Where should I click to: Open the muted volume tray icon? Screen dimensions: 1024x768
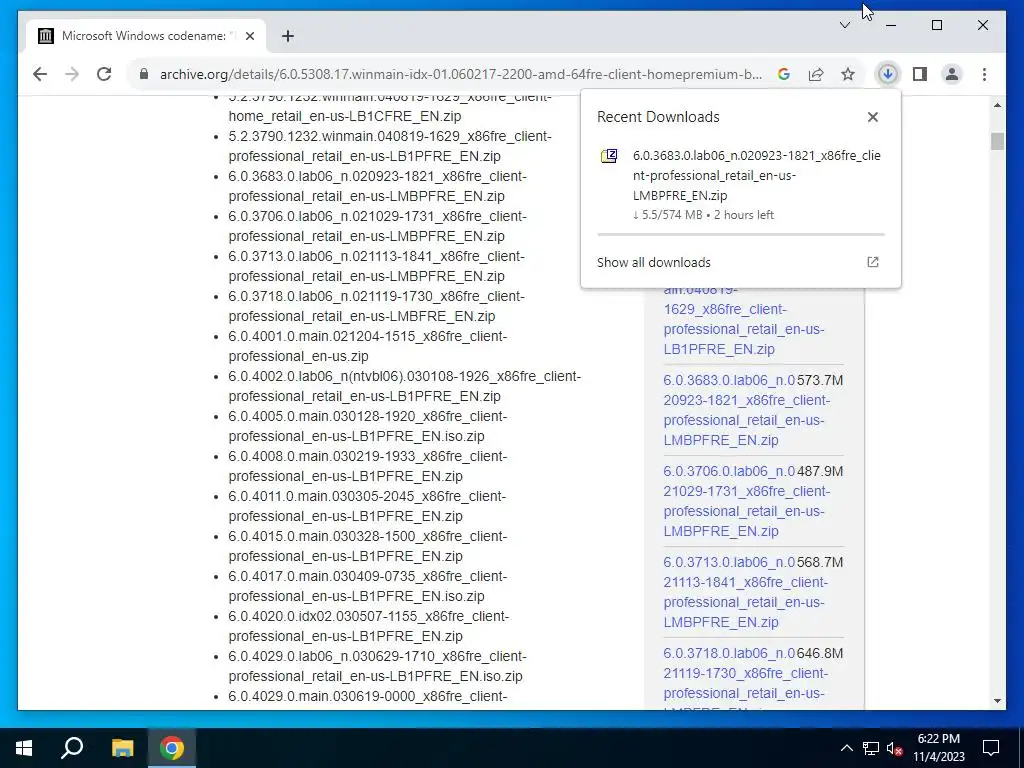pos(895,748)
